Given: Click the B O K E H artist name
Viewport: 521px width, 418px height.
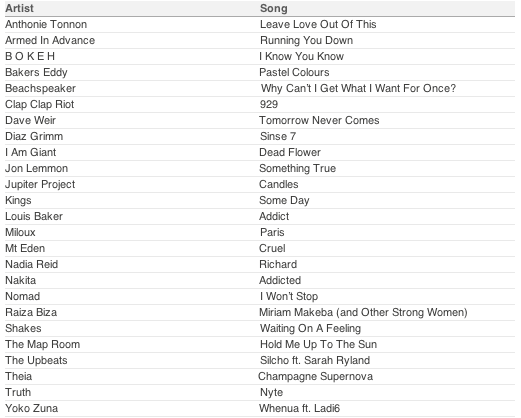Looking at the screenshot, I should coord(30,56).
